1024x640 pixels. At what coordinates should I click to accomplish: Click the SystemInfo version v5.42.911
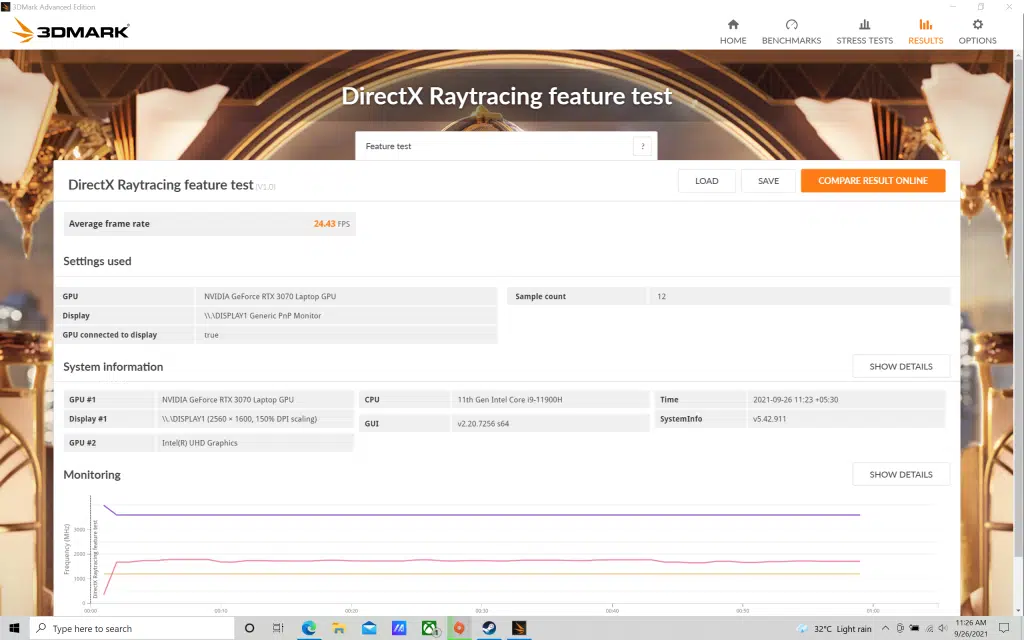[x=769, y=419]
